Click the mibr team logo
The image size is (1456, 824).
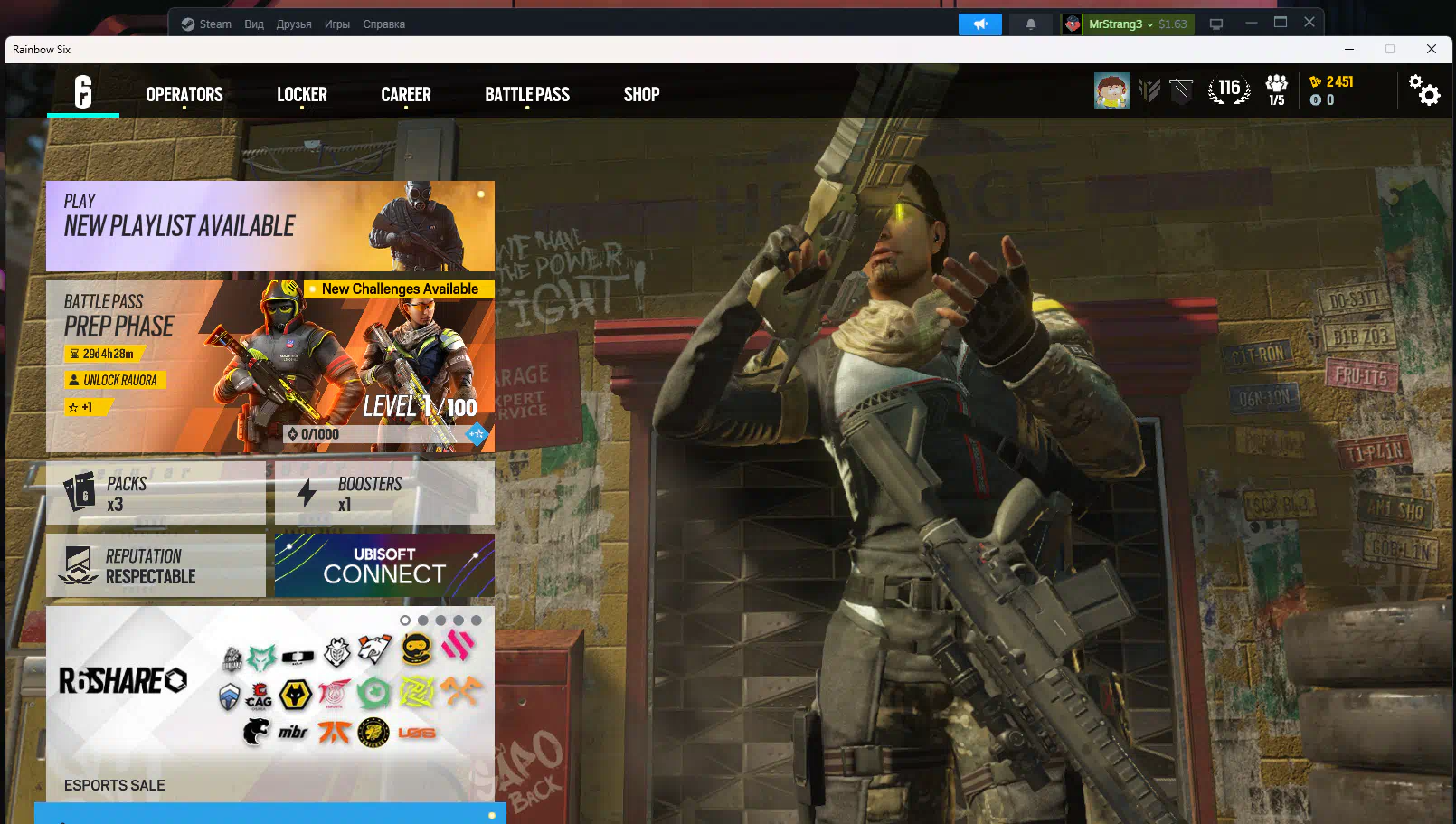tap(293, 732)
